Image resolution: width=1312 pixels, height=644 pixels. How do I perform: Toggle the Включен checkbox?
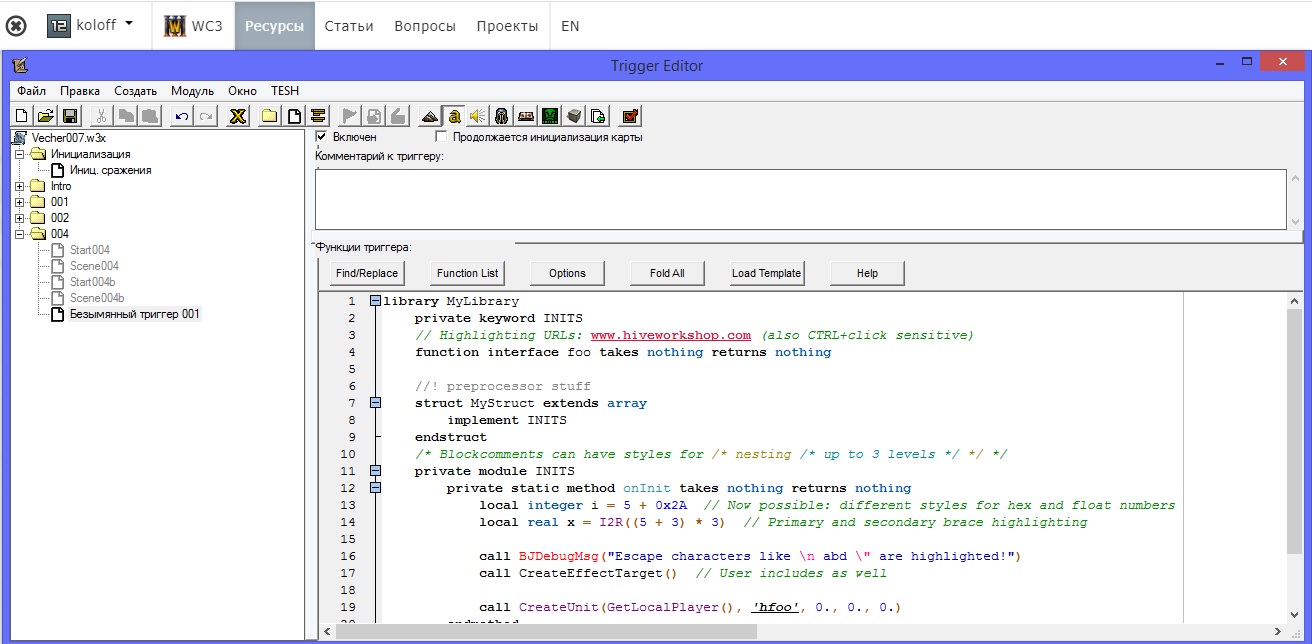tap(322, 137)
